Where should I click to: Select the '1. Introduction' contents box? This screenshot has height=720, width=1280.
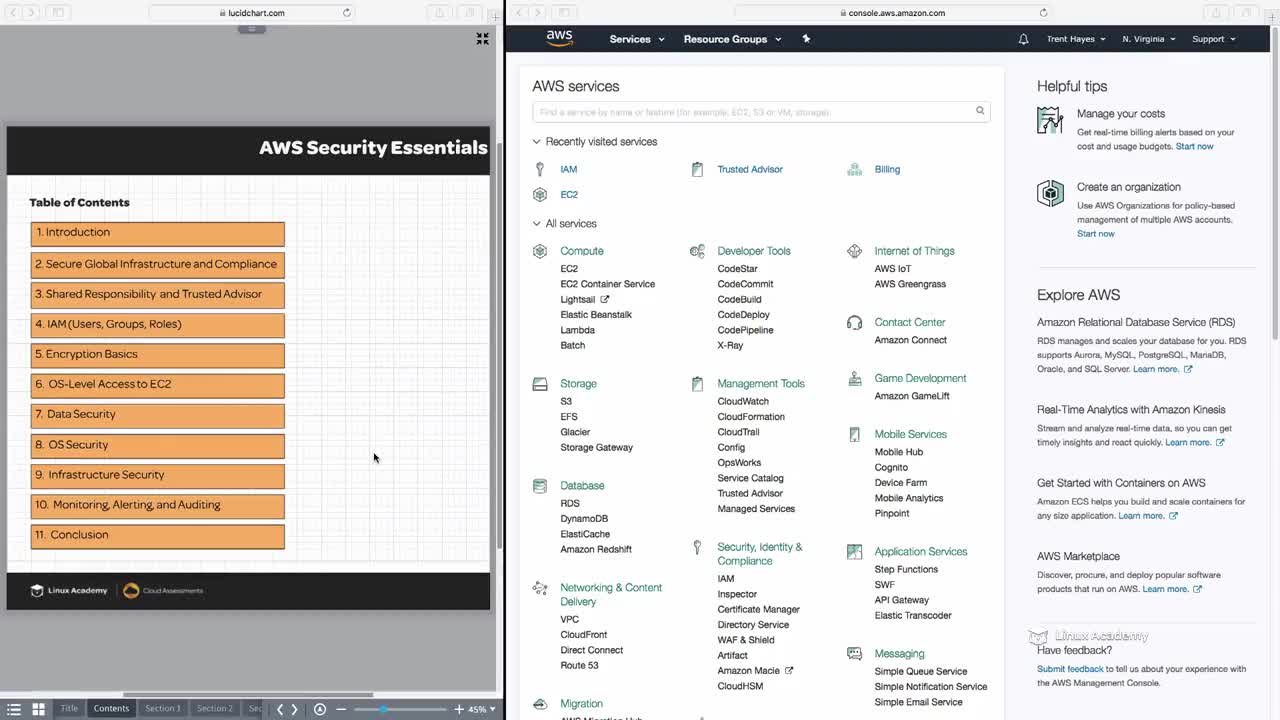click(158, 234)
